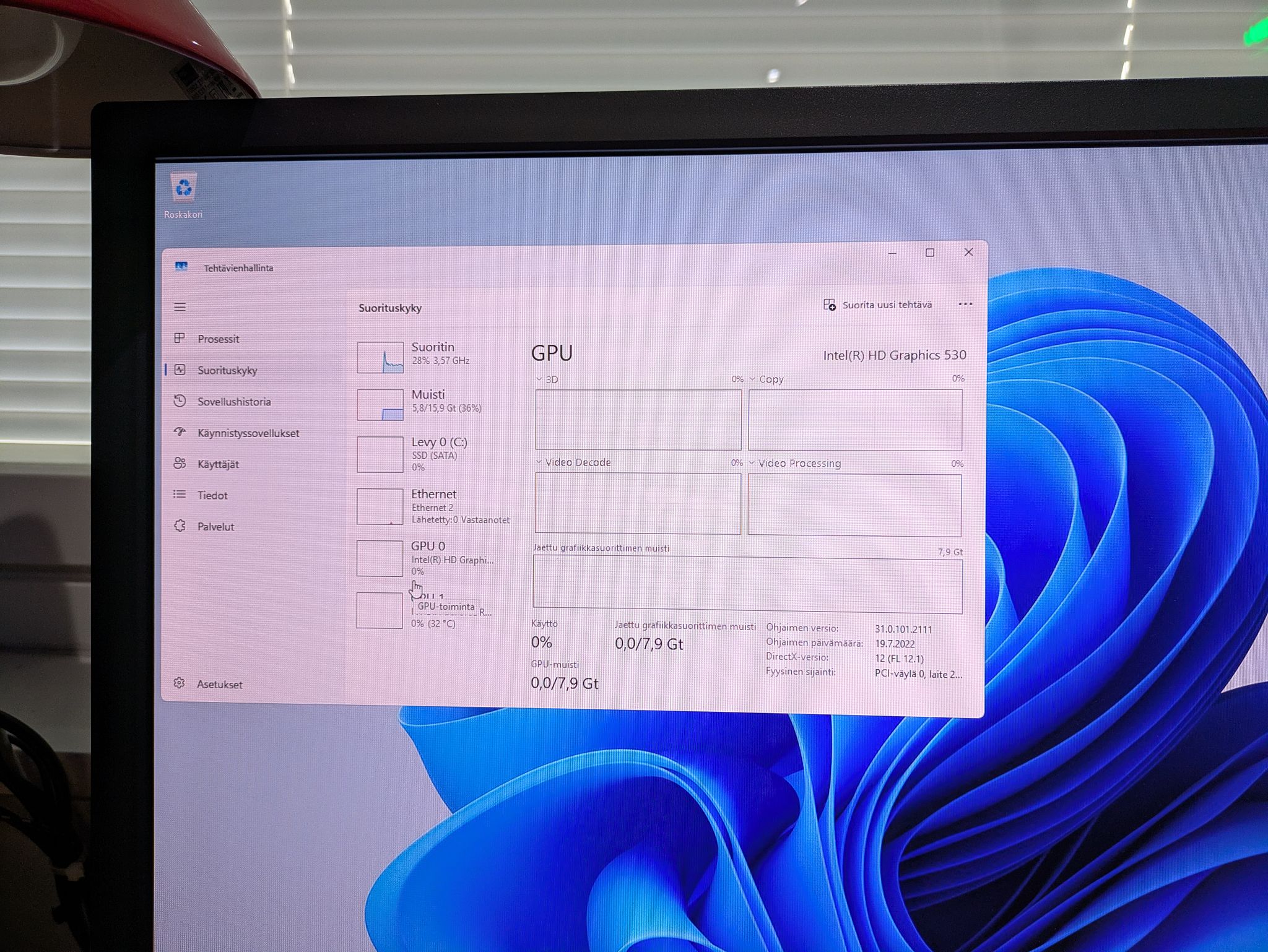Click the driver version "31.0.101.2111"
Viewport: 1268px width, 952px height.
pos(903,629)
